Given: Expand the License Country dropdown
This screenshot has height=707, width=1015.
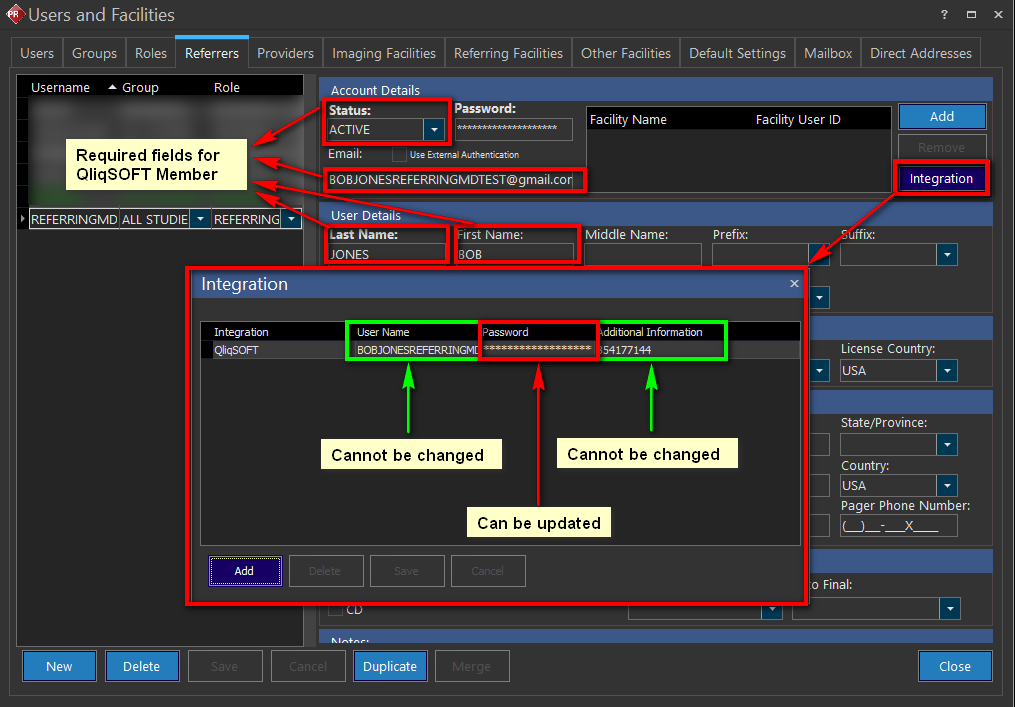Looking at the screenshot, I should pyautogui.click(x=947, y=371).
